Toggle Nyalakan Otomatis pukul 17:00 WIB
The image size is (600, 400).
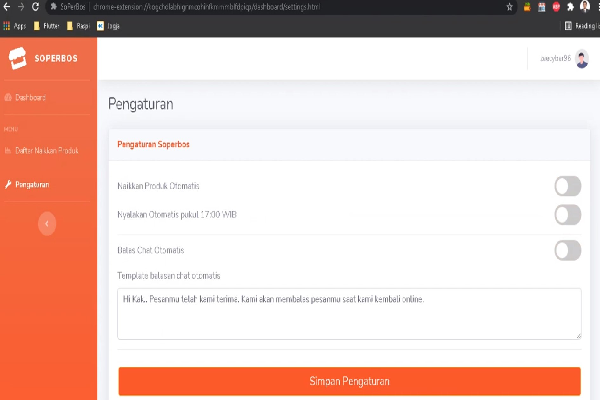(x=568, y=215)
